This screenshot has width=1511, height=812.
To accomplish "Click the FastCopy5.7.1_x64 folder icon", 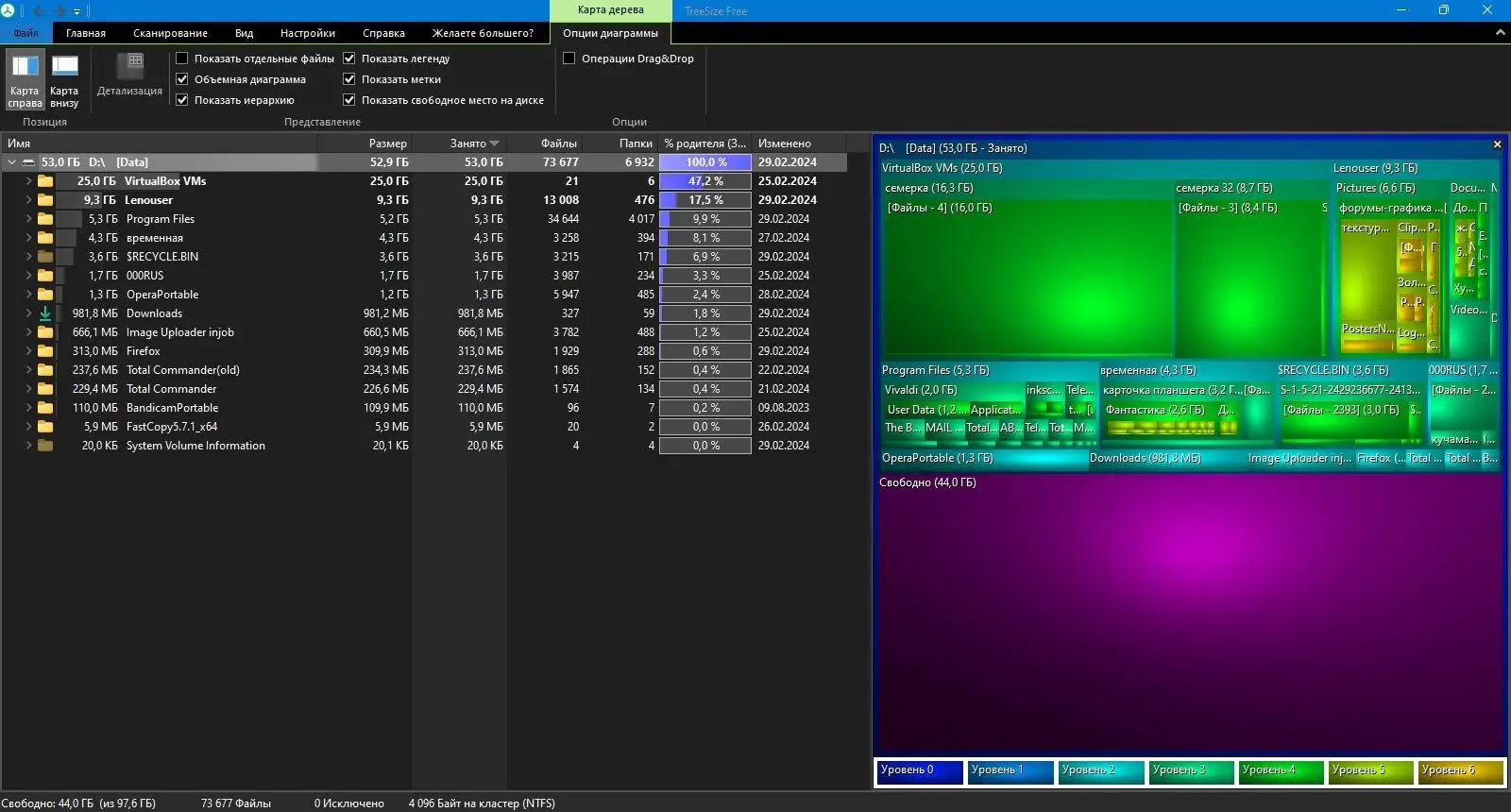I will 45,427.
